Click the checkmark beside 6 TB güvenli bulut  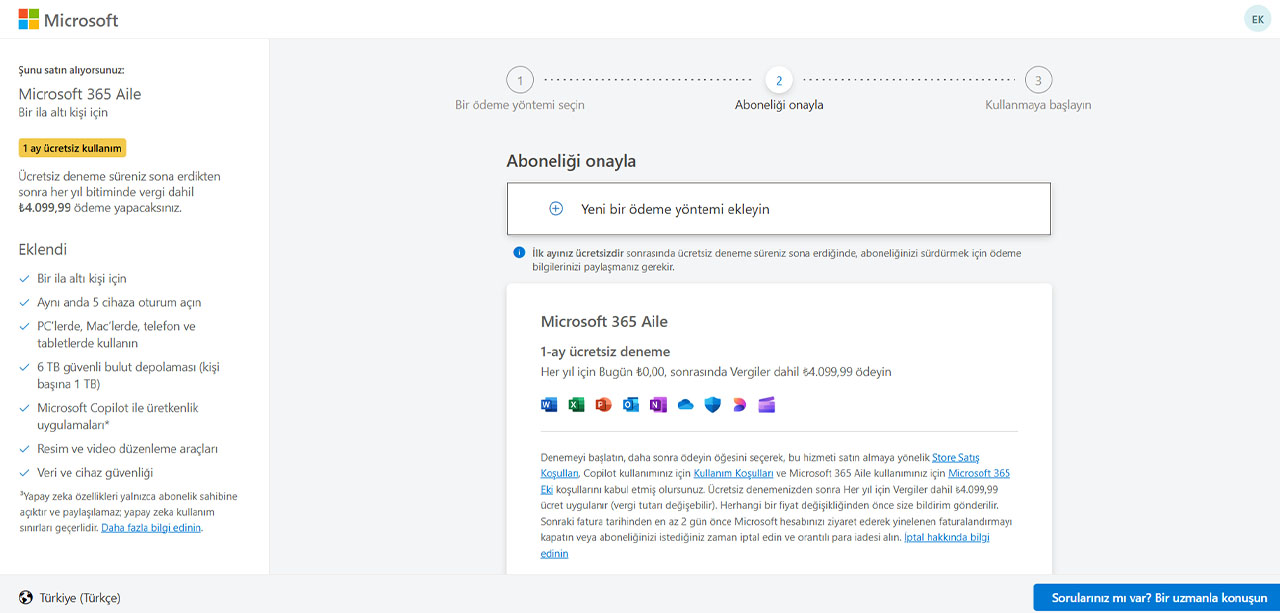pos(24,368)
